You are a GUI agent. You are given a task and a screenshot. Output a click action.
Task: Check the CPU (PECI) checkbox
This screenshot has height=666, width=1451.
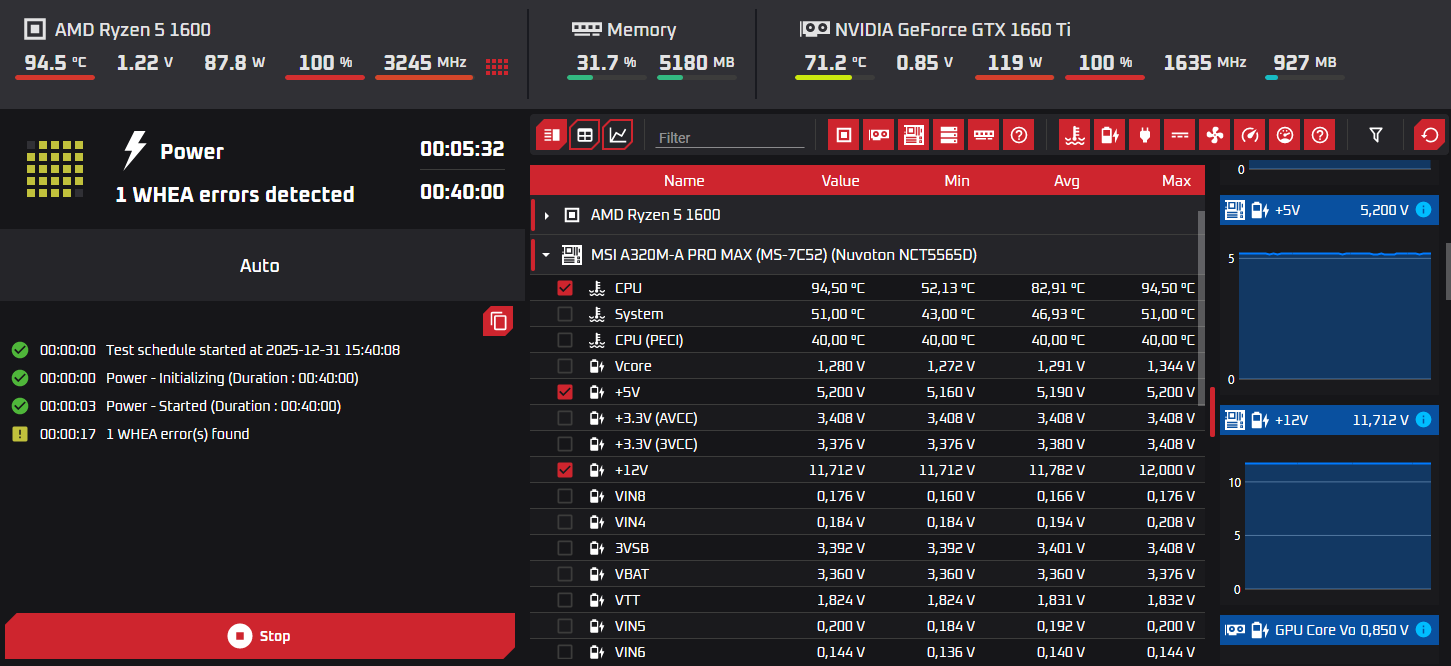click(565, 340)
